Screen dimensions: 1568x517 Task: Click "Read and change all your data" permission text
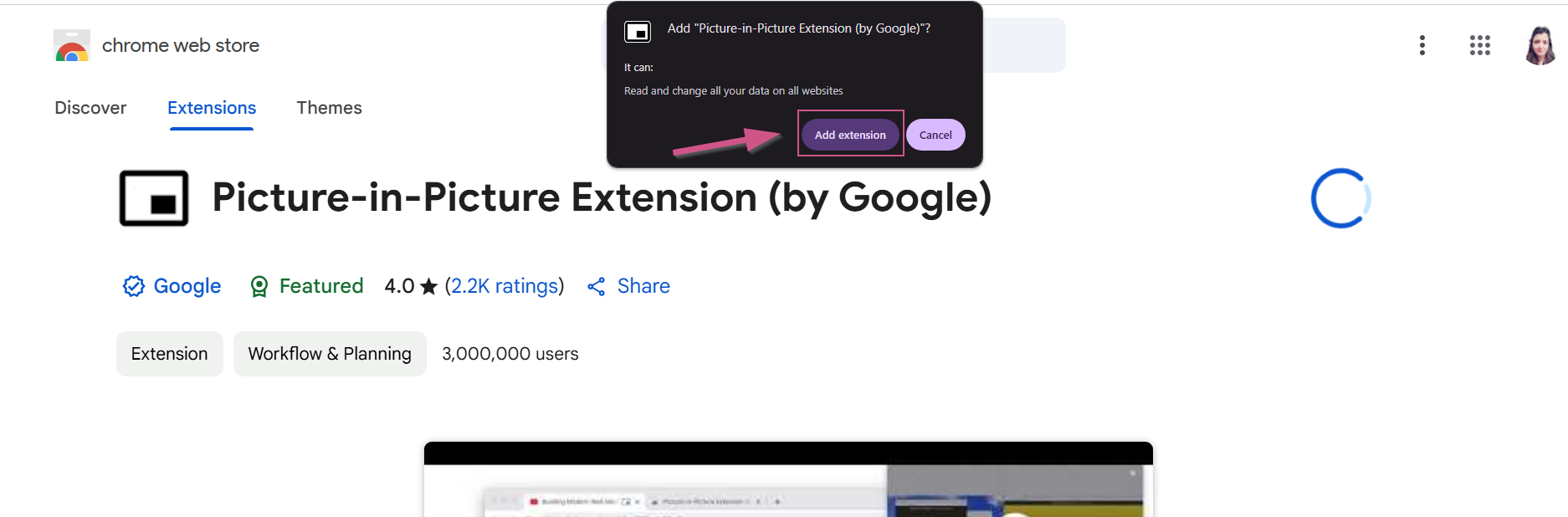[x=734, y=90]
